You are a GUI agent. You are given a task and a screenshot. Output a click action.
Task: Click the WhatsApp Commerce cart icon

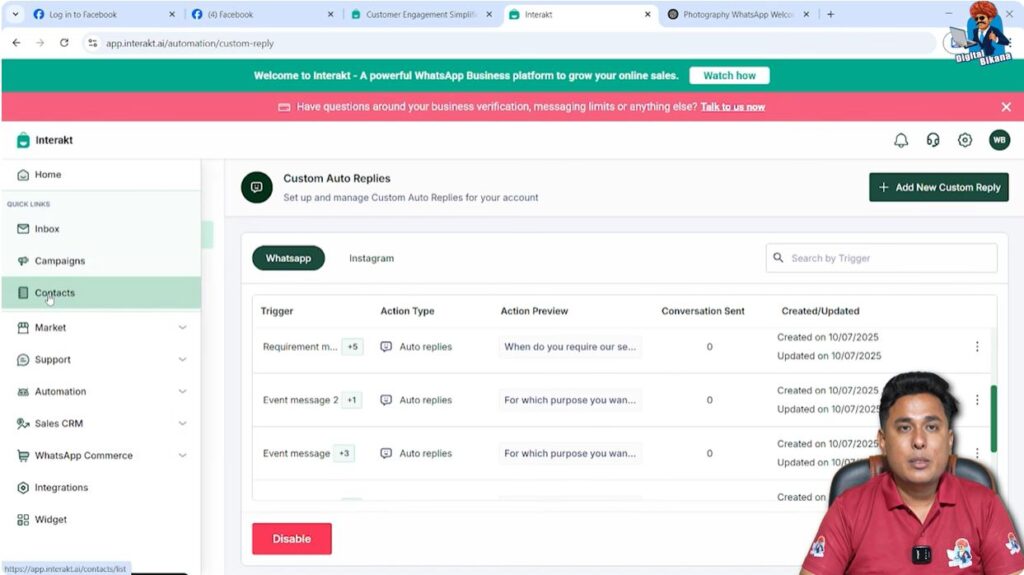pyautogui.click(x=23, y=455)
